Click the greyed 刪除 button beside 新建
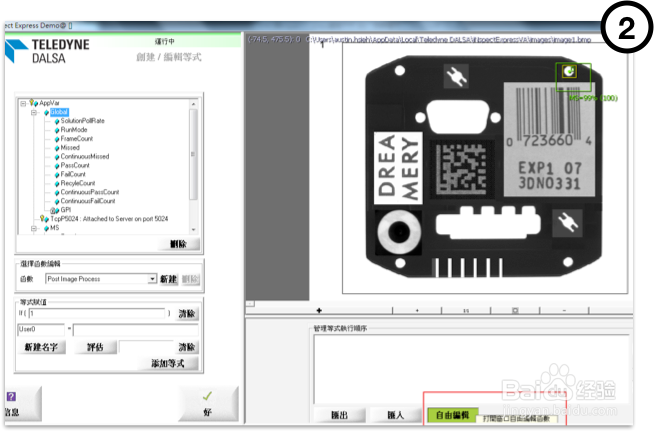654x434 pixels. tap(190, 279)
